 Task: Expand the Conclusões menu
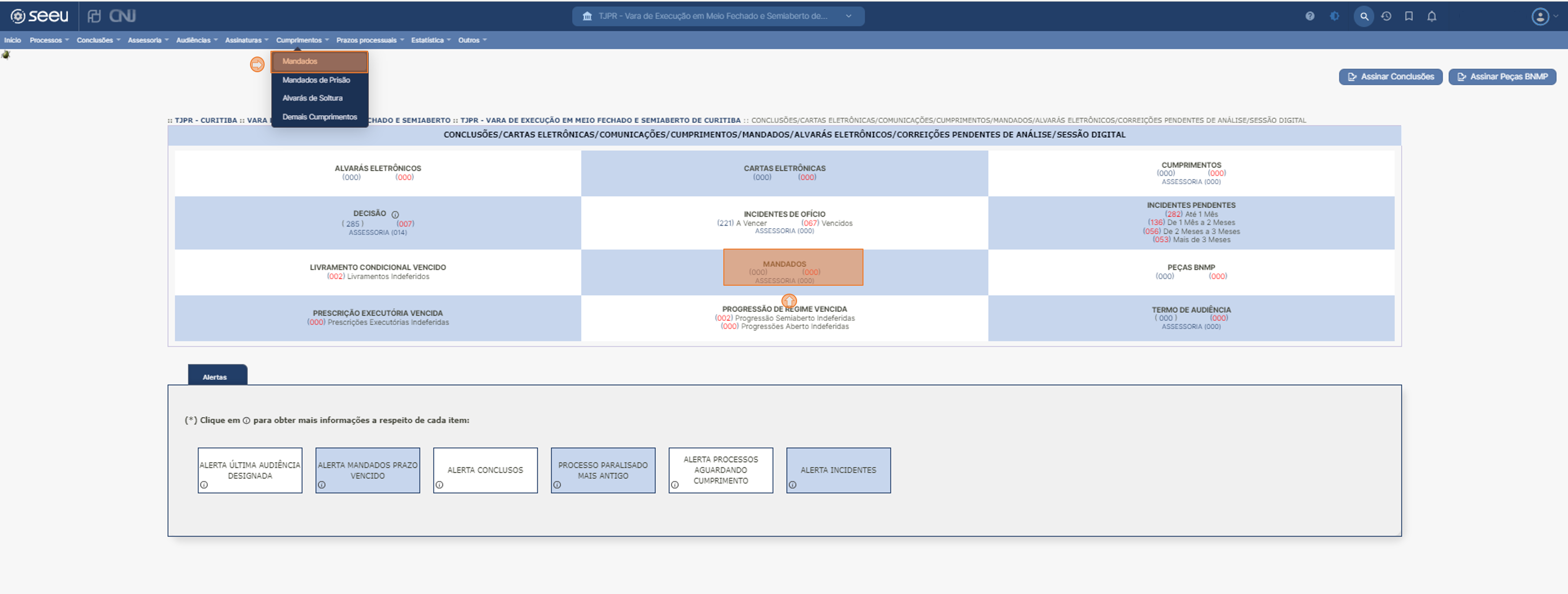99,40
